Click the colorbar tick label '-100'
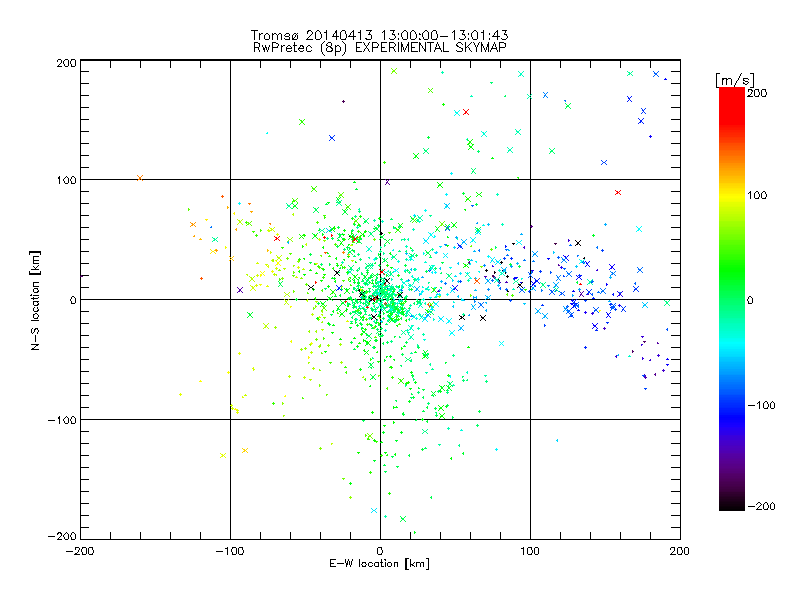Viewport: 800px width, 600px height. (761, 406)
